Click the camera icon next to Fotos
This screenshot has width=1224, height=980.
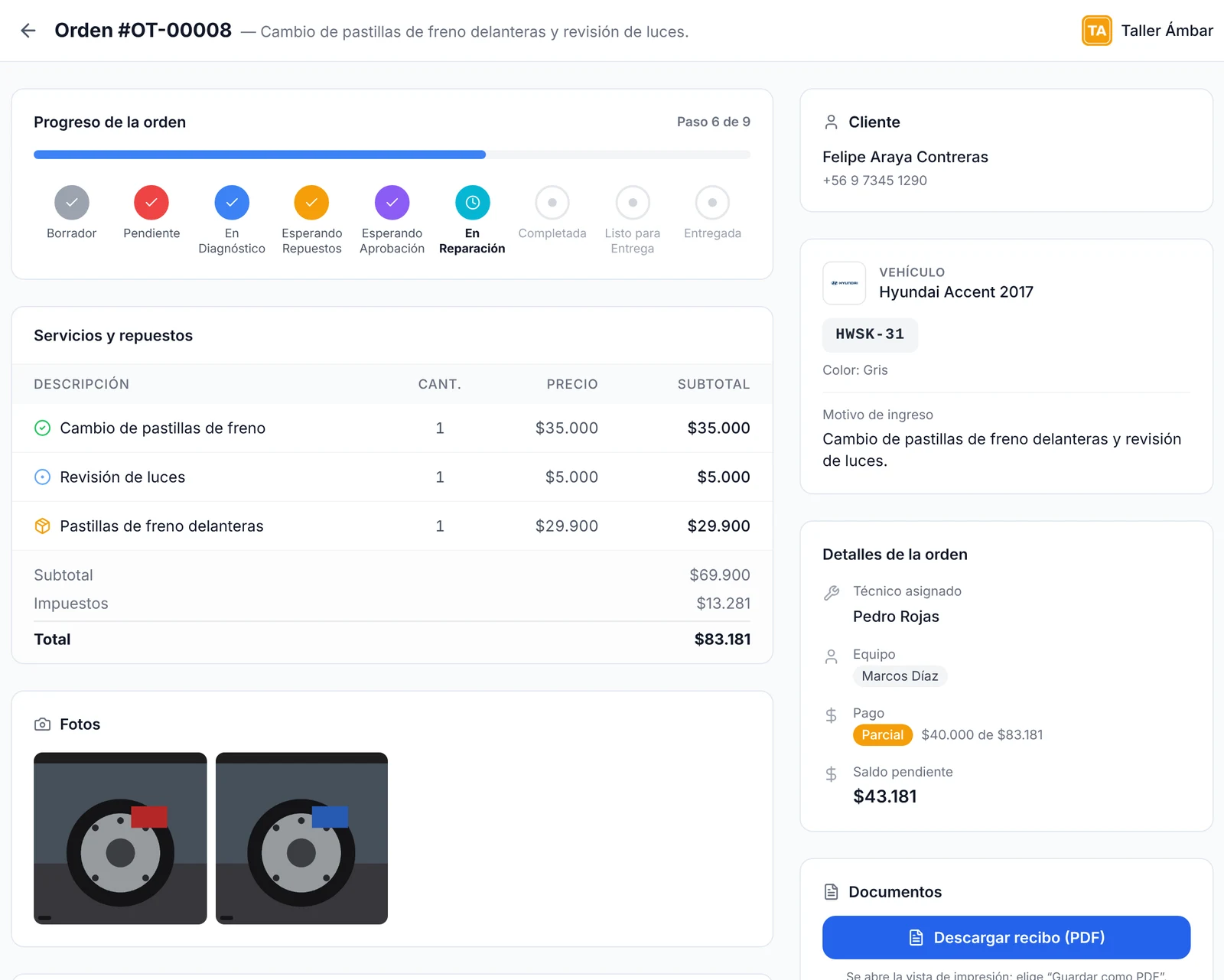click(43, 724)
